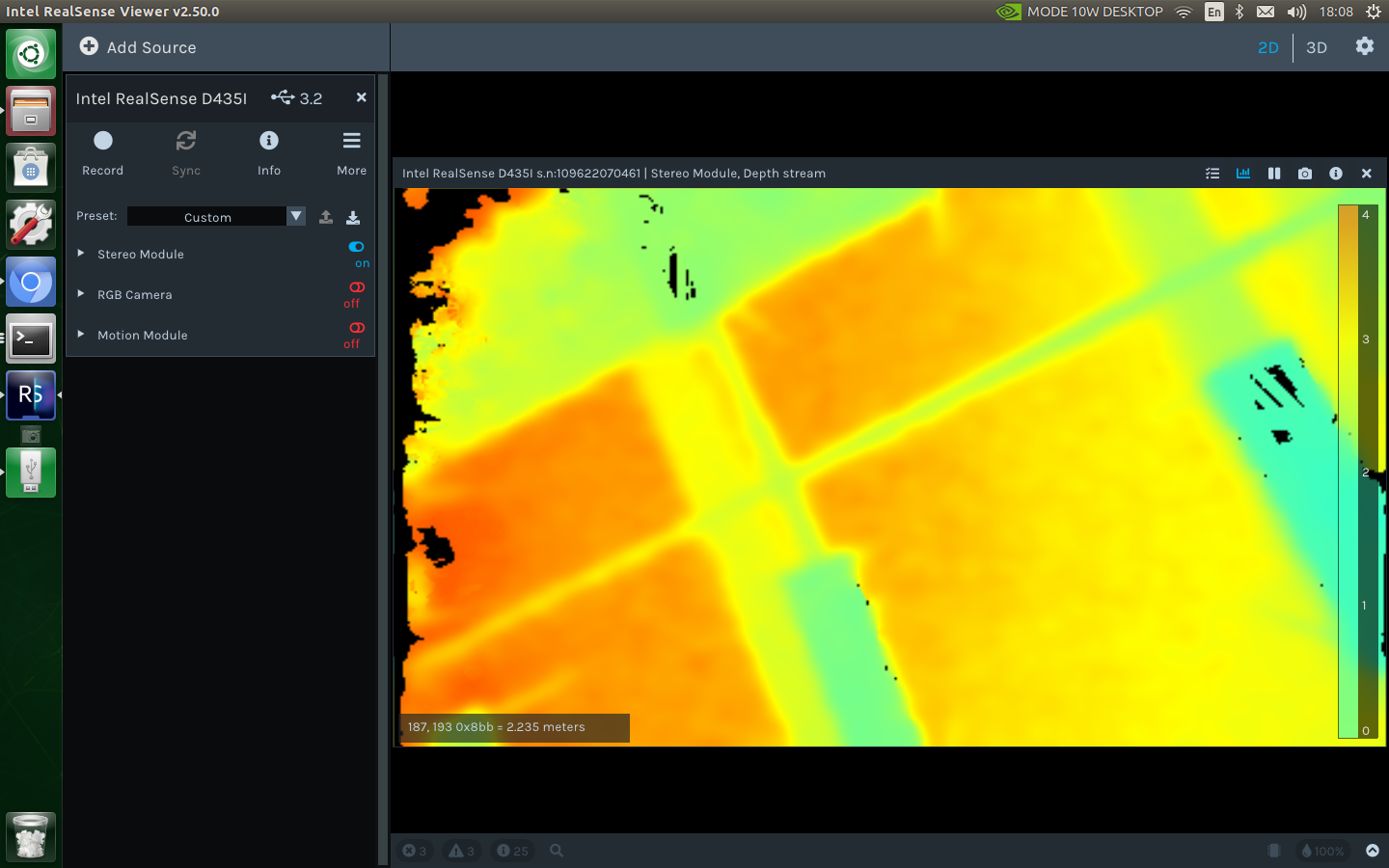This screenshot has width=1389, height=868.
Task: Open device Info icon
Action: (269, 141)
